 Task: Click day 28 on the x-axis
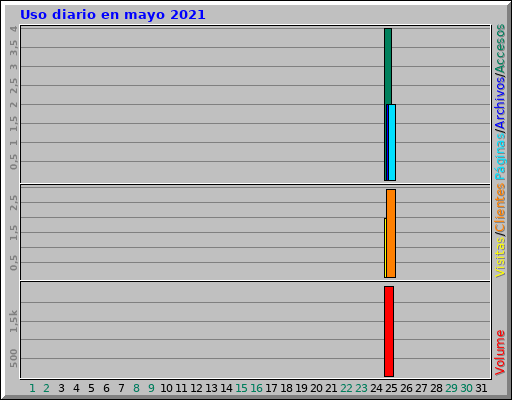(x=436, y=388)
